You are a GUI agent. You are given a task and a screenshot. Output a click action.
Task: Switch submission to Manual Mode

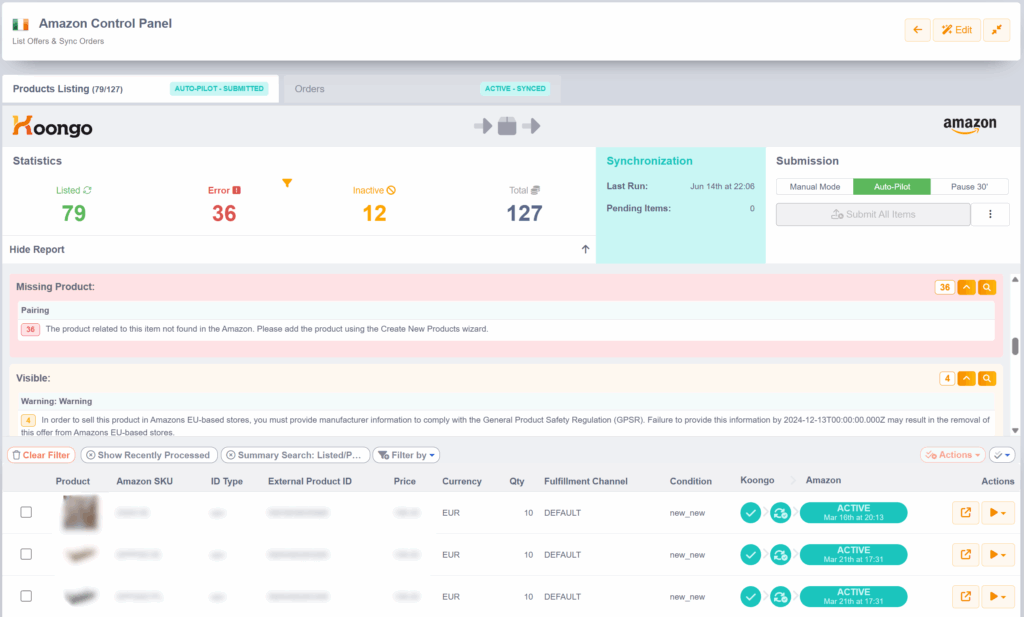(814, 187)
